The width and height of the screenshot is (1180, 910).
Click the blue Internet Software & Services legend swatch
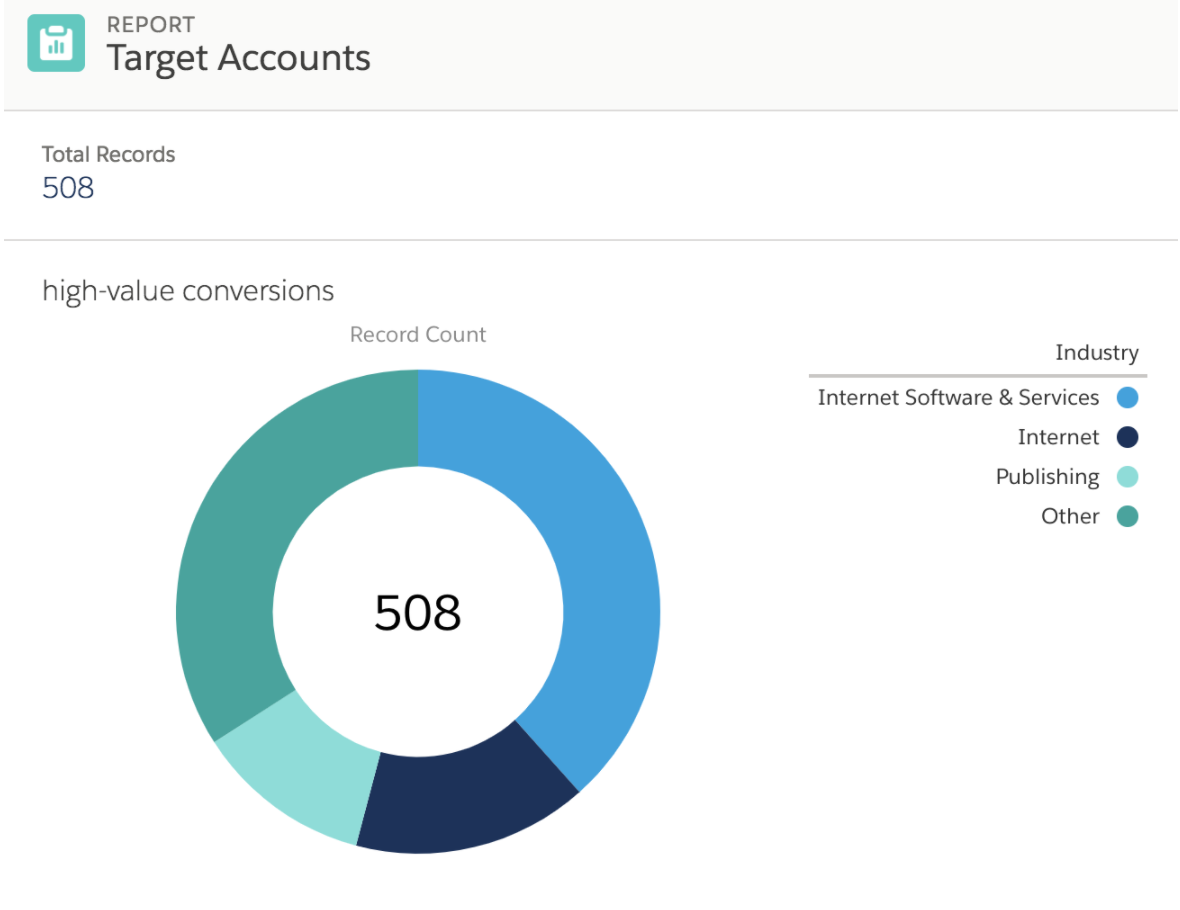1127,397
